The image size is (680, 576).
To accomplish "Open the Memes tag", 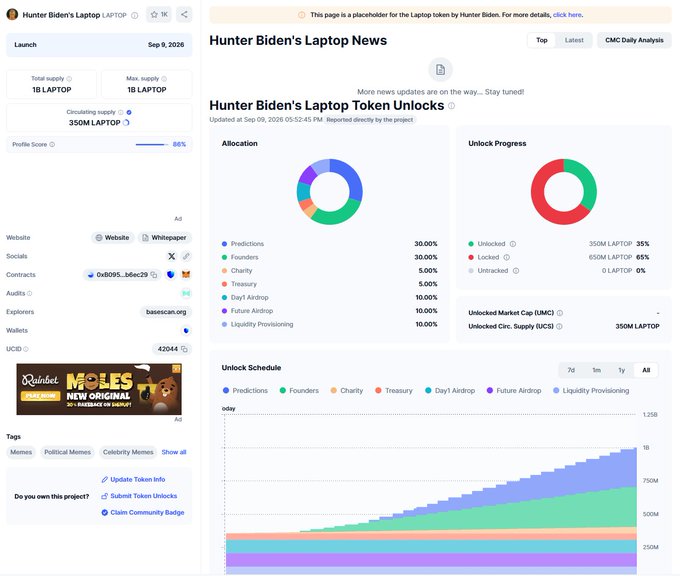I will coord(21,452).
